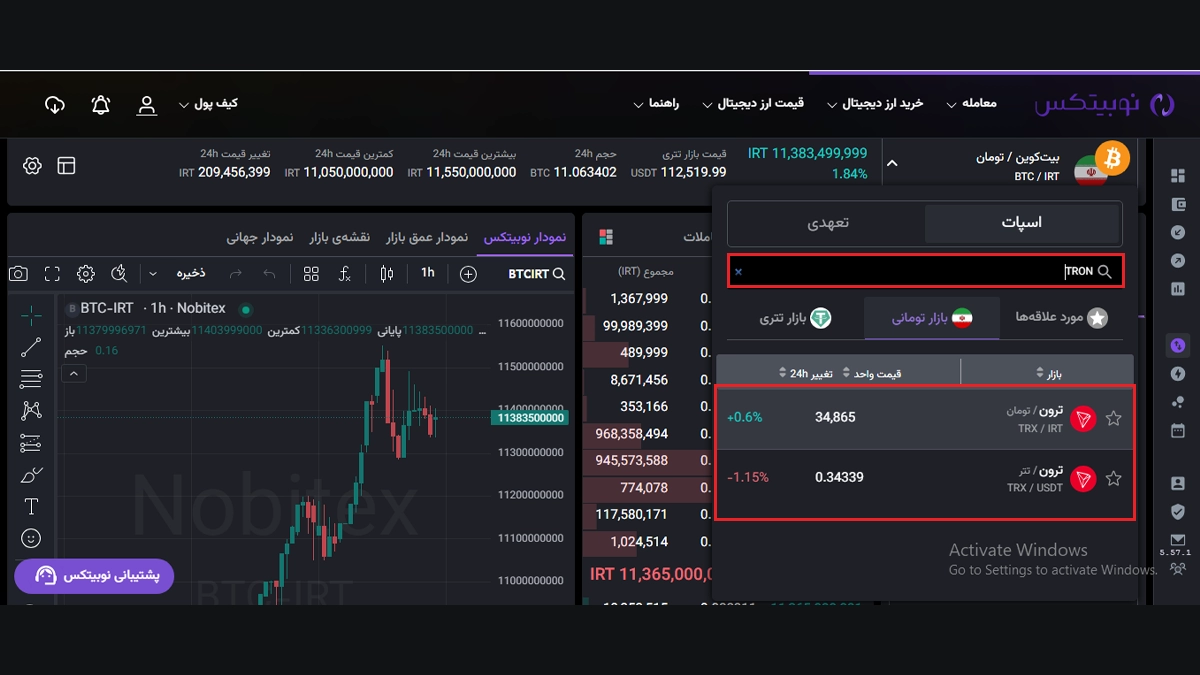The image size is (1200, 675).
Task: Switch to the اسپات (spot) tab
Action: pyautogui.click(x=1022, y=223)
